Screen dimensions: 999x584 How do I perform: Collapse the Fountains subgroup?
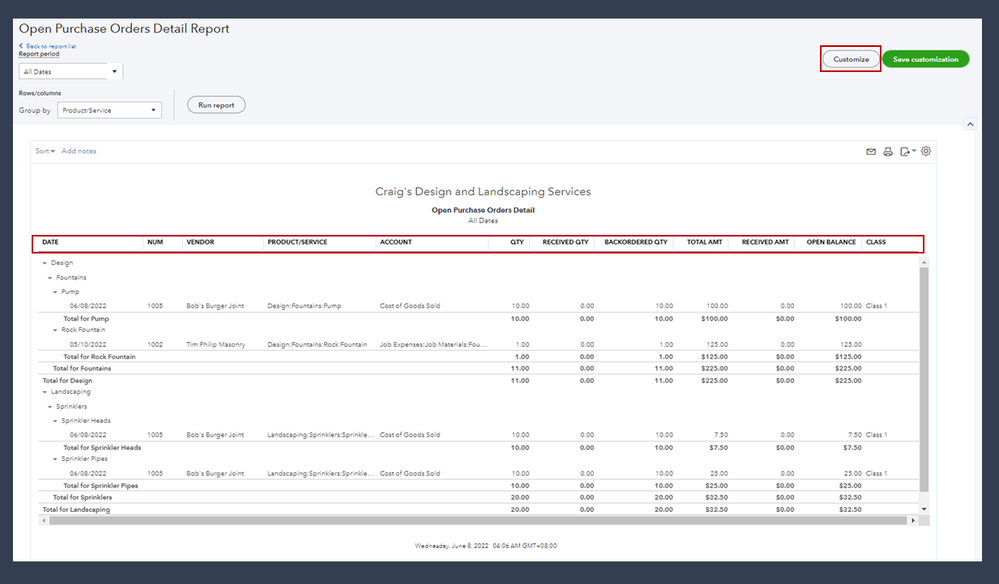pos(50,278)
